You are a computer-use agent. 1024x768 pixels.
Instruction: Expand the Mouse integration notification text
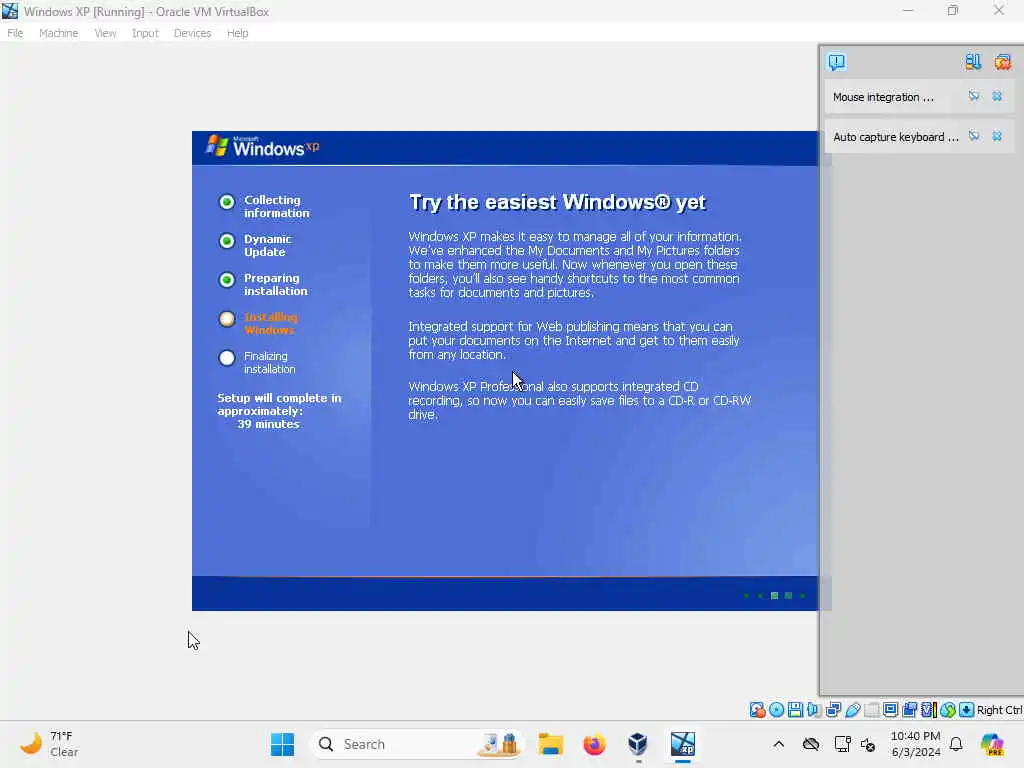(x=883, y=97)
